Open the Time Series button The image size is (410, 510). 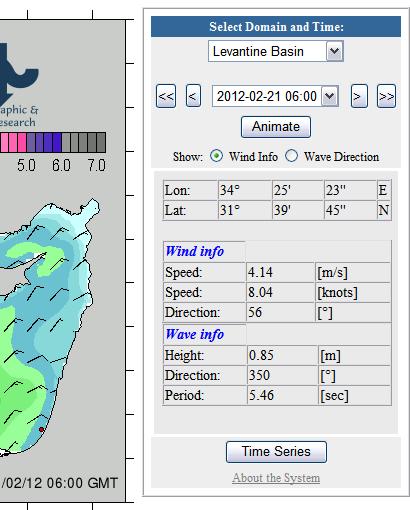point(276,452)
